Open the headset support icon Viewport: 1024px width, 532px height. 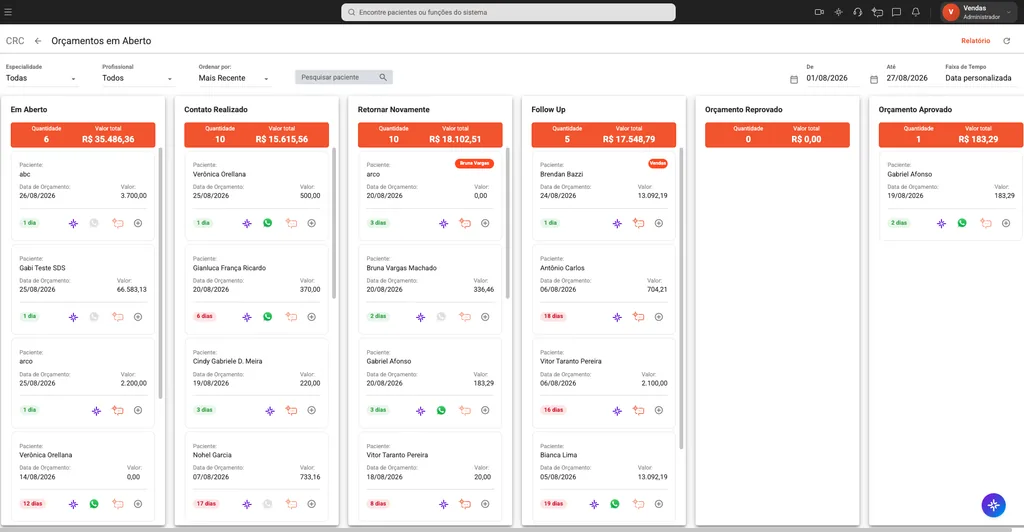click(x=857, y=12)
